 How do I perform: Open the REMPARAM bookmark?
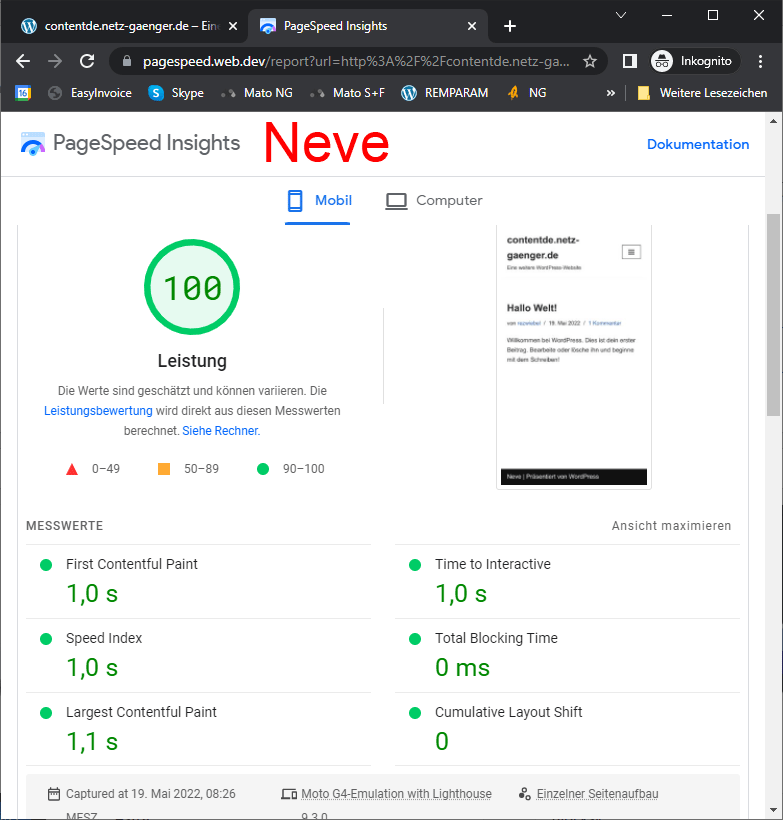point(445,93)
